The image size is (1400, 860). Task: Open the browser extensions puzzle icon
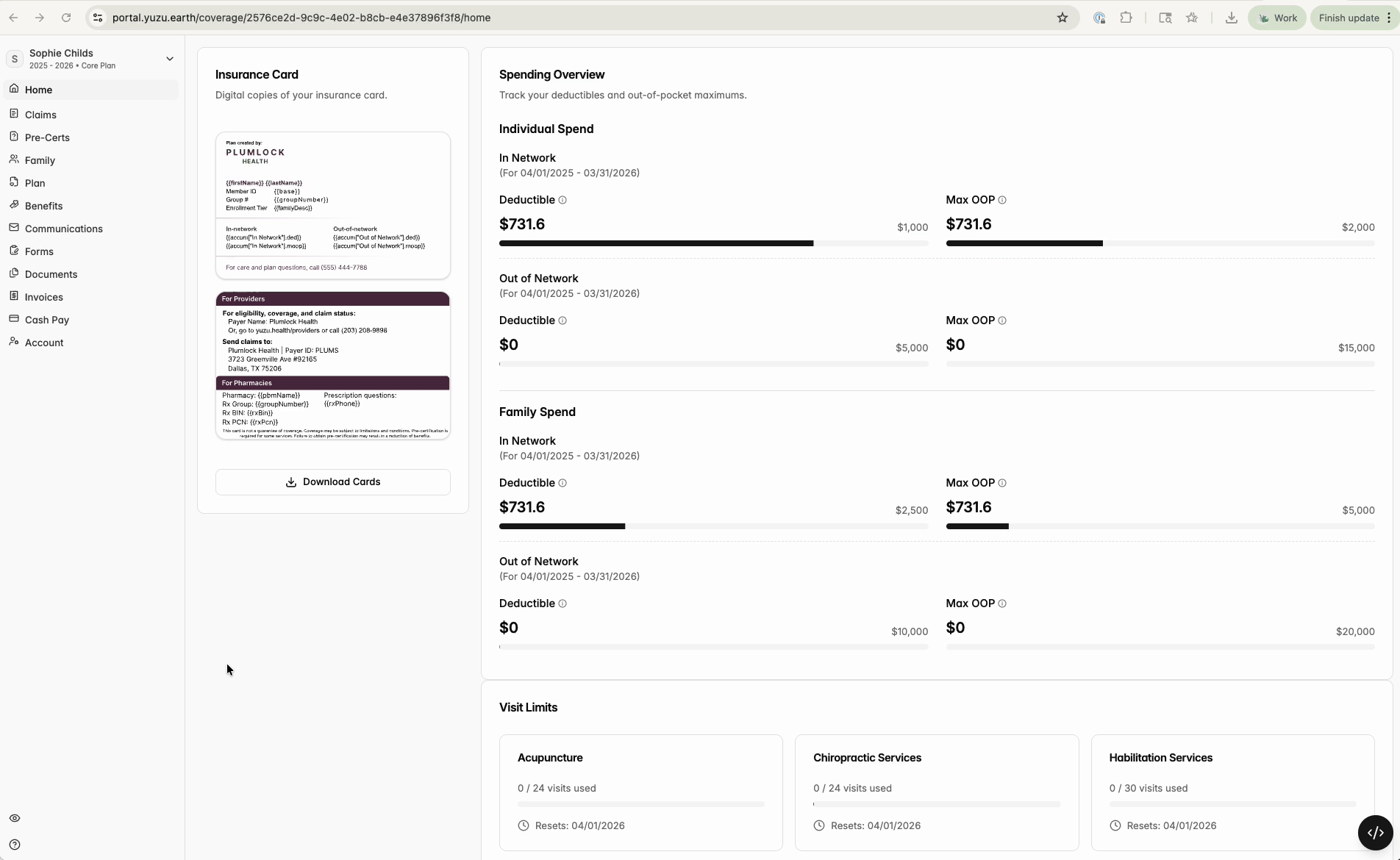[1126, 18]
